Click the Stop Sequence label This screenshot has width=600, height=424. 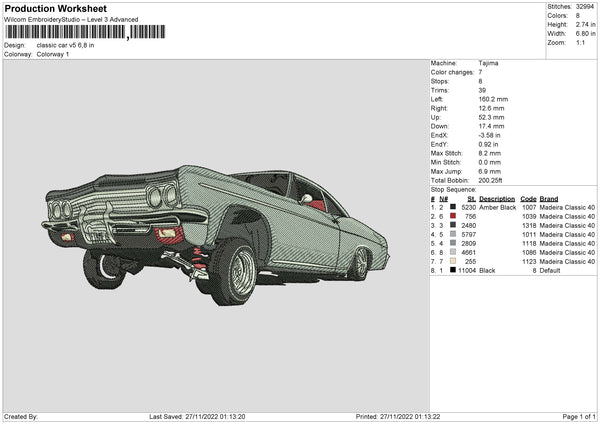(453, 188)
